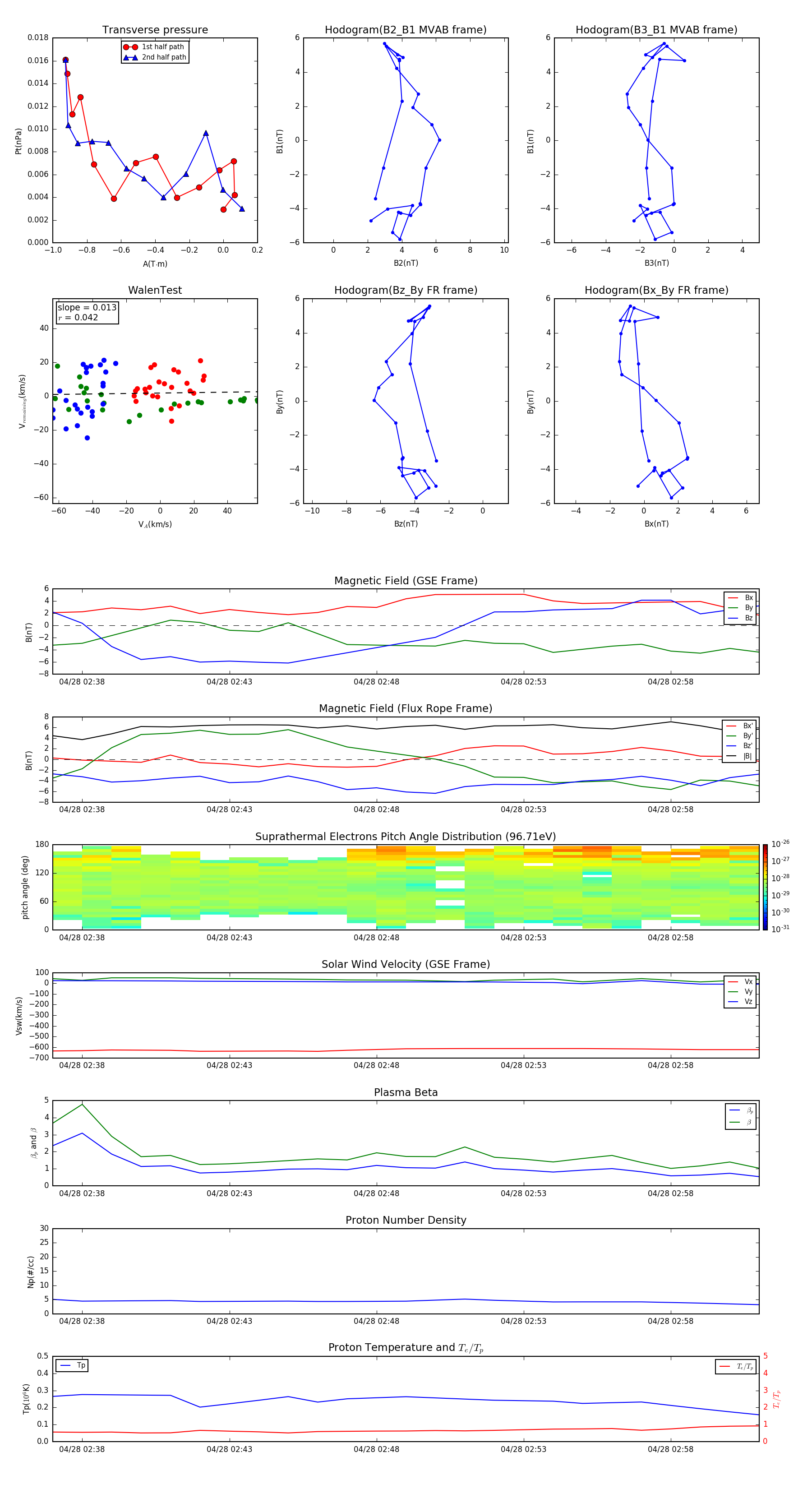Click 'V_remaining(km/s)' y-axis label
The width and height of the screenshot is (812, 1489).
pos(23,401)
